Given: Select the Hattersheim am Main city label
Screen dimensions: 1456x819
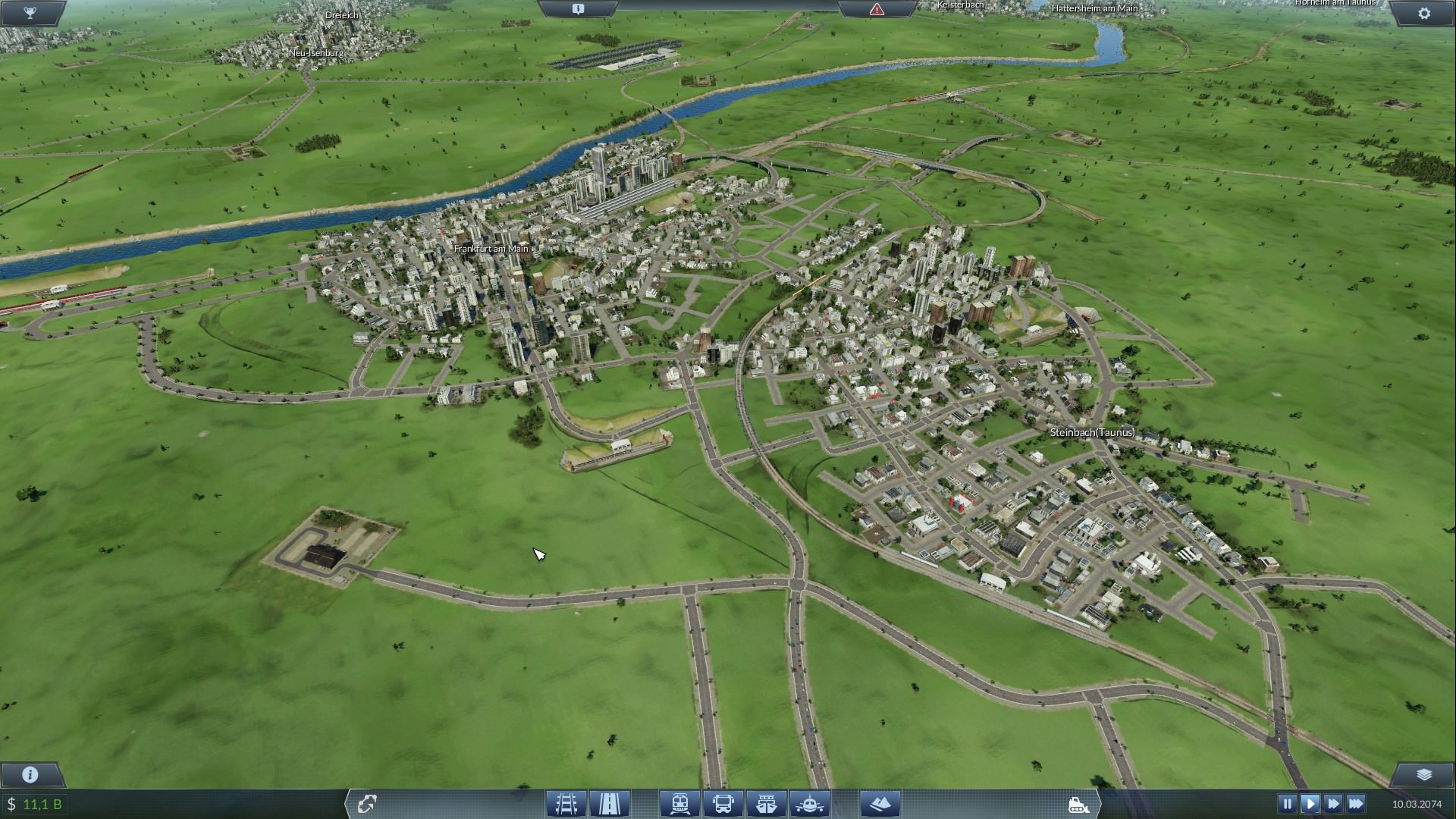Looking at the screenshot, I should [x=1094, y=8].
